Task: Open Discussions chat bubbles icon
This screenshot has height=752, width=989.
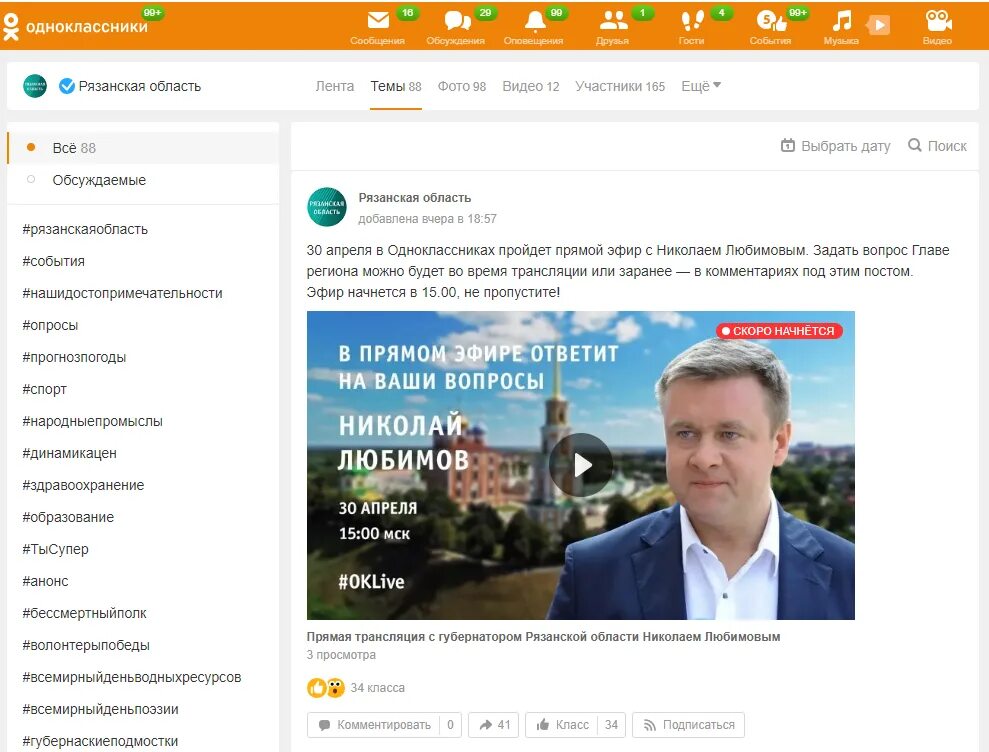Action: point(457,21)
